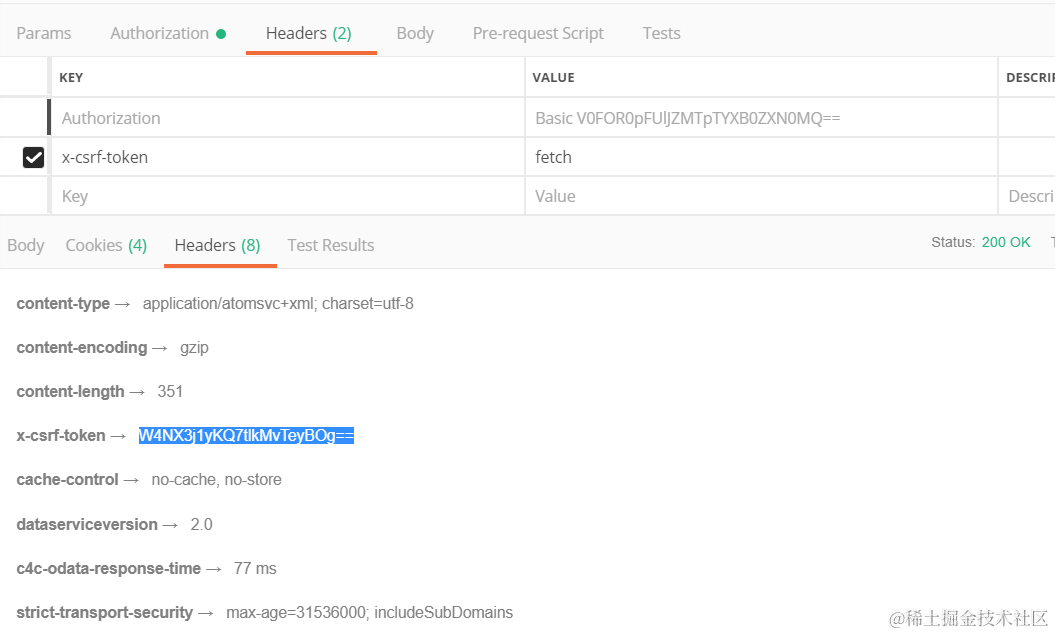The height and width of the screenshot is (635, 1055).
Task: Select the response Headers (8) tab
Action: tap(217, 246)
